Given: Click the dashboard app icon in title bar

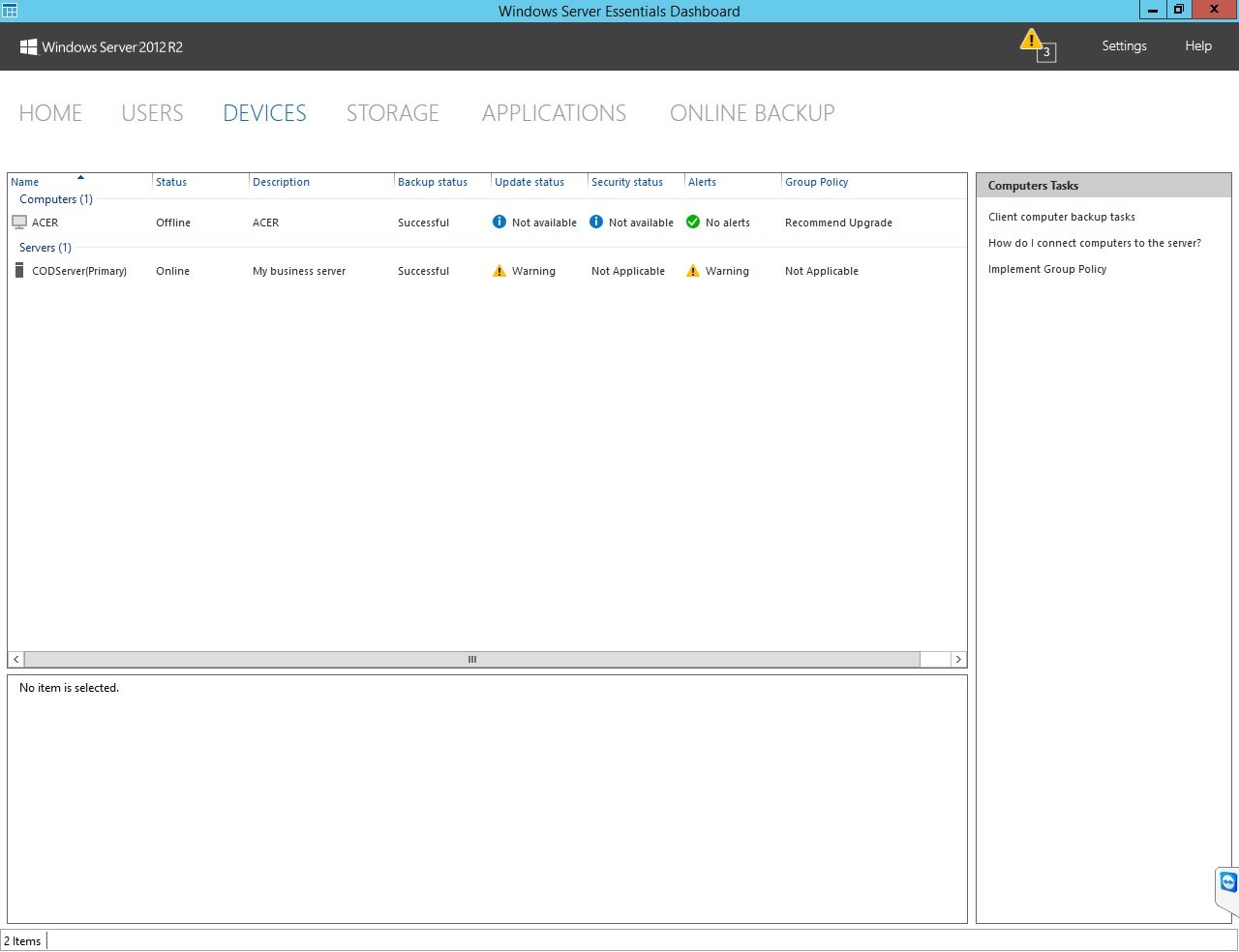Looking at the screenshot, I should (x=10, y=11).
